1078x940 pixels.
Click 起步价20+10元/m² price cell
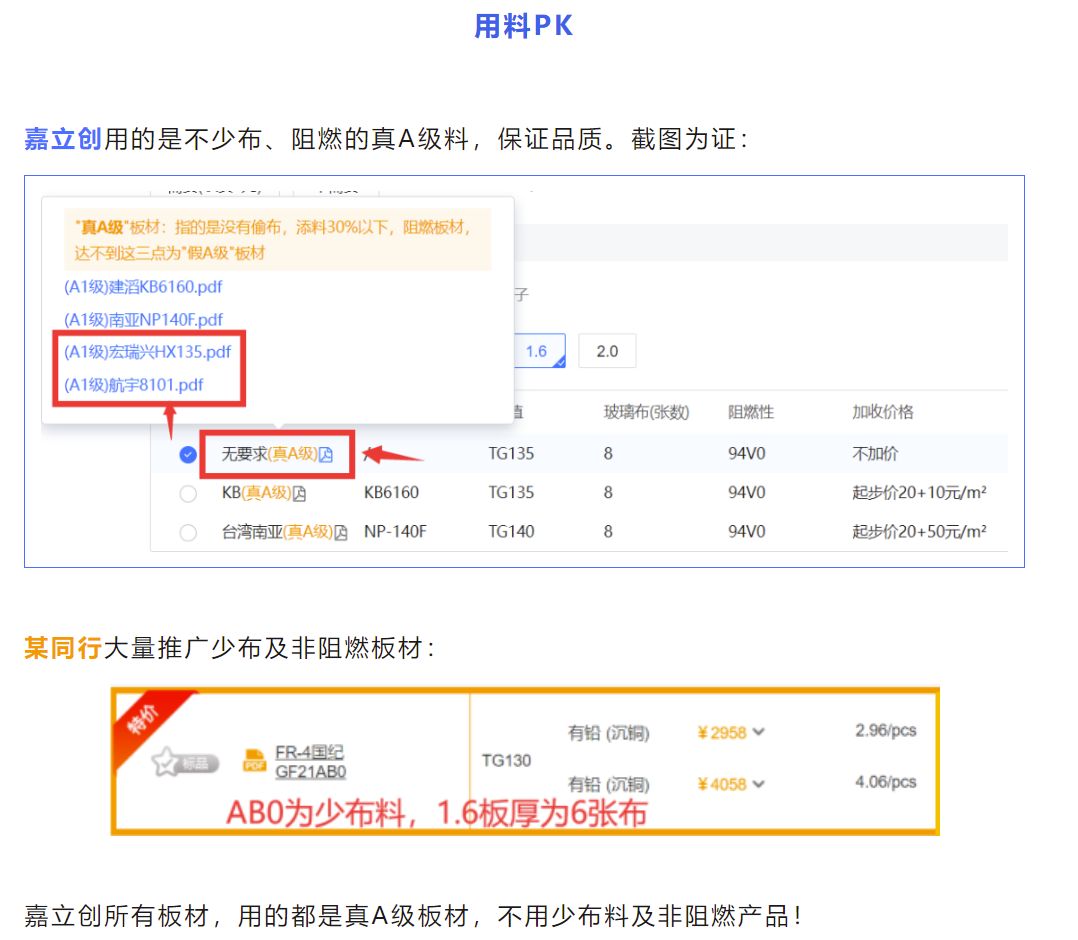click(x=919, y=493)
